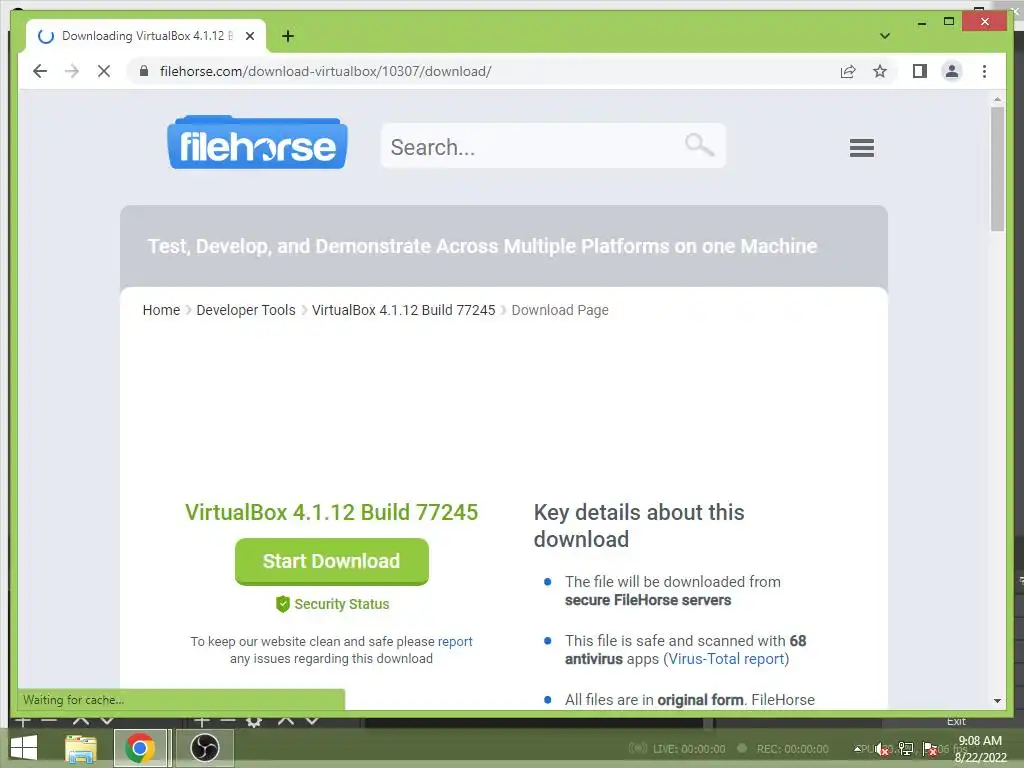Click the Action Center flag icon

930,749
